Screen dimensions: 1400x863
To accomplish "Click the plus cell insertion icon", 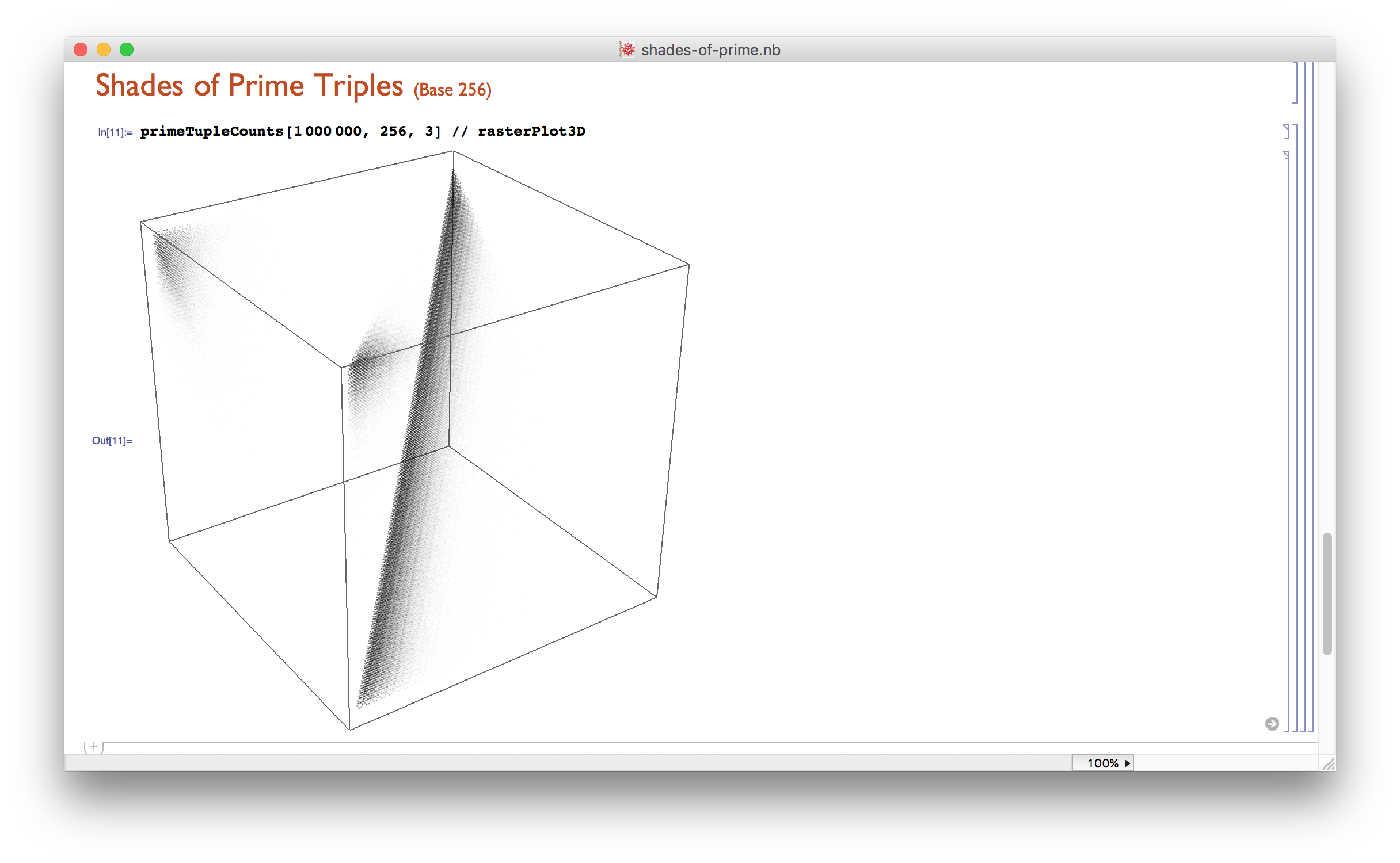I will [x=94, y=747].
